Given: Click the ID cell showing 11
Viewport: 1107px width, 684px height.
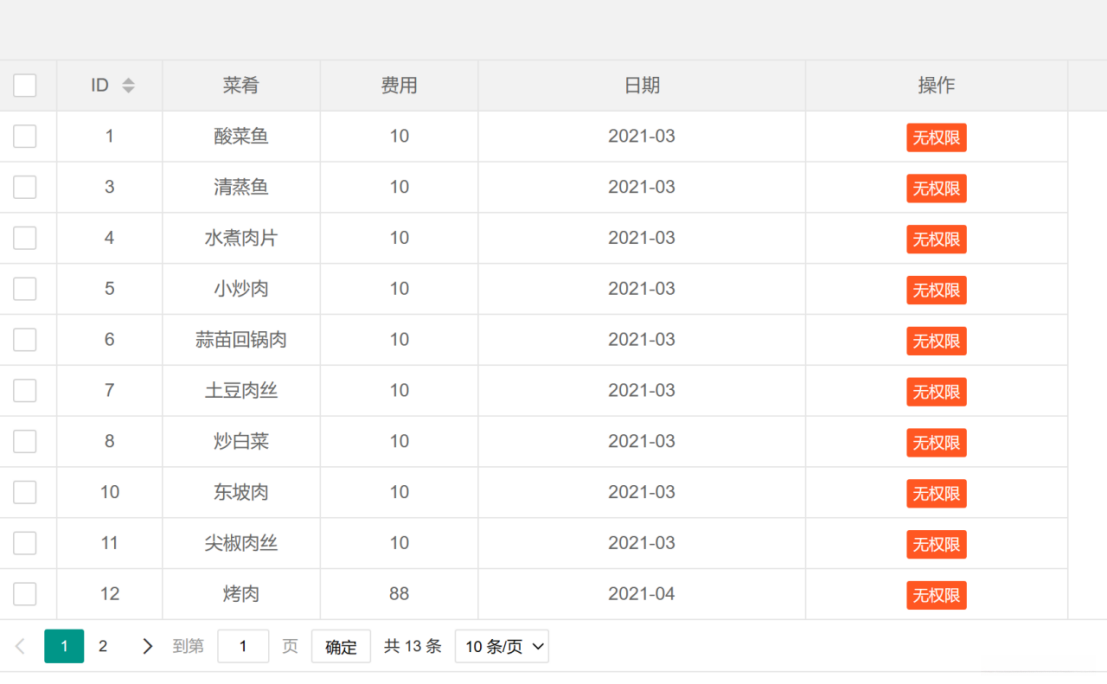Looking at the screenshot, I should click(x=109, y=543).
